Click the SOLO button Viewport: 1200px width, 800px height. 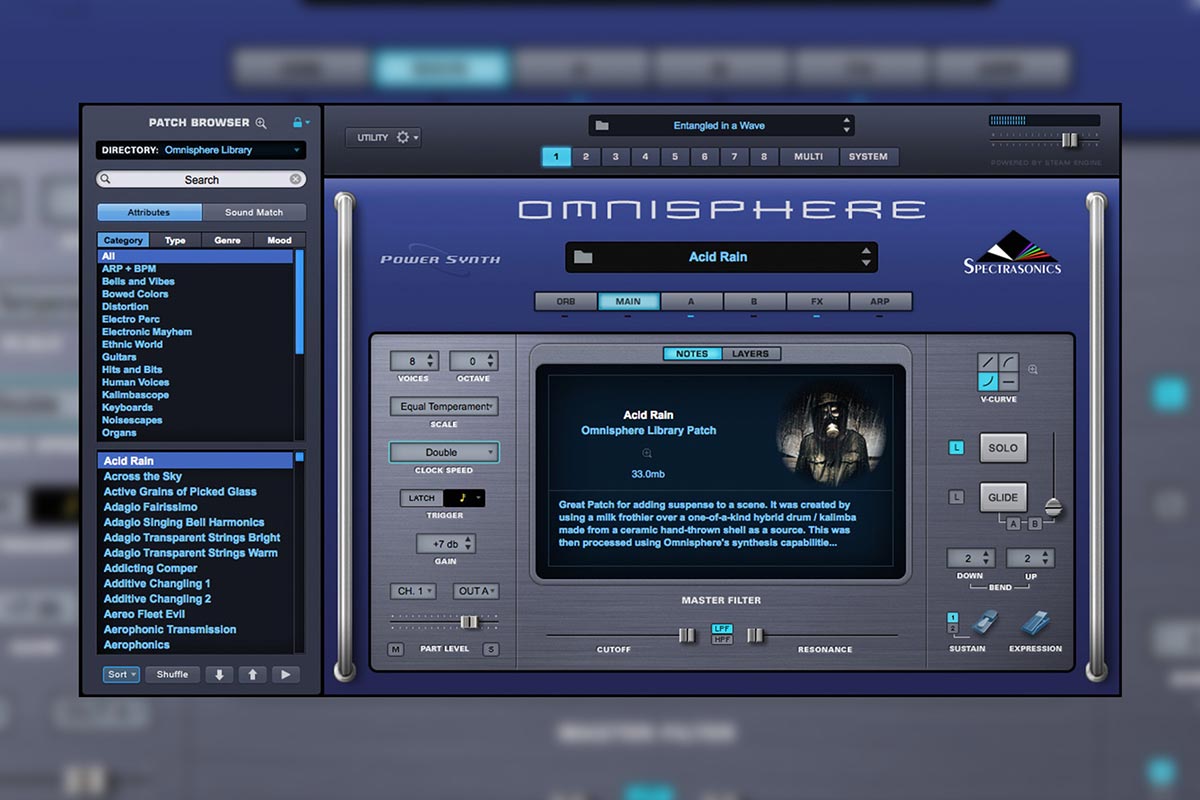[x=1003, y=448]
